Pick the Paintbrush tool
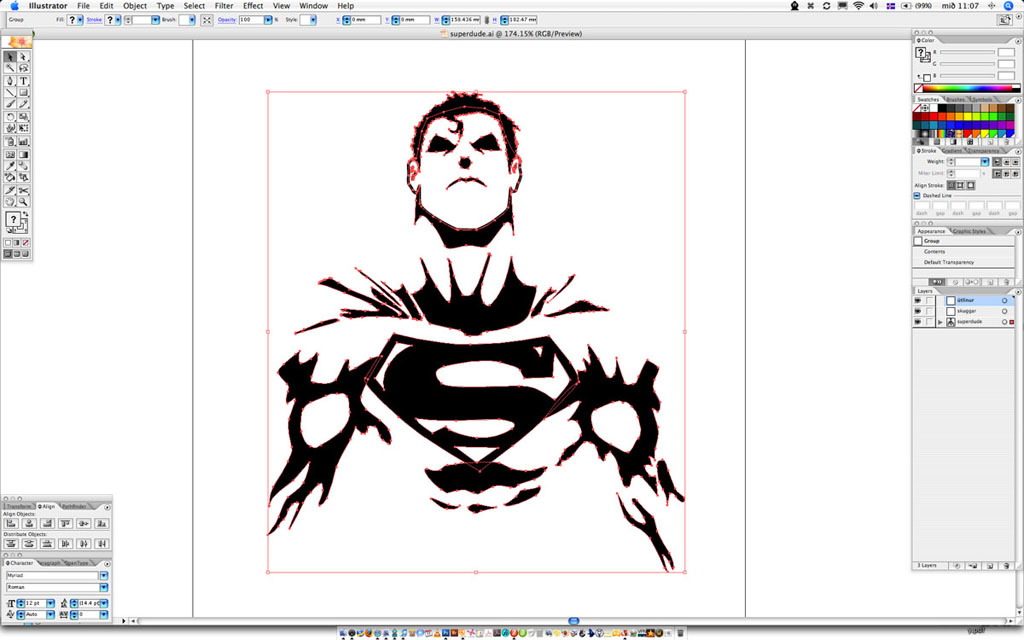This screenshot has width=1024, height=640. pos(10,104)
